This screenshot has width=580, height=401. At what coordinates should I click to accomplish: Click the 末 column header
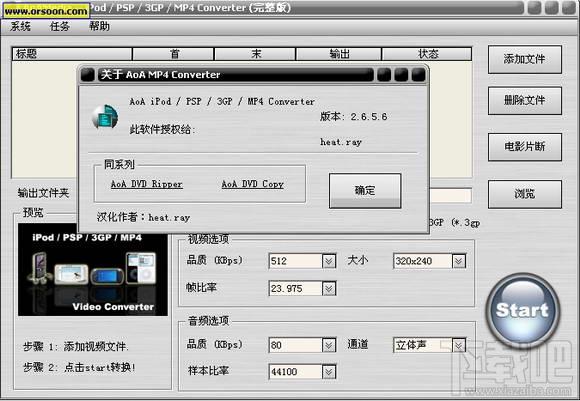click(255, 54)
